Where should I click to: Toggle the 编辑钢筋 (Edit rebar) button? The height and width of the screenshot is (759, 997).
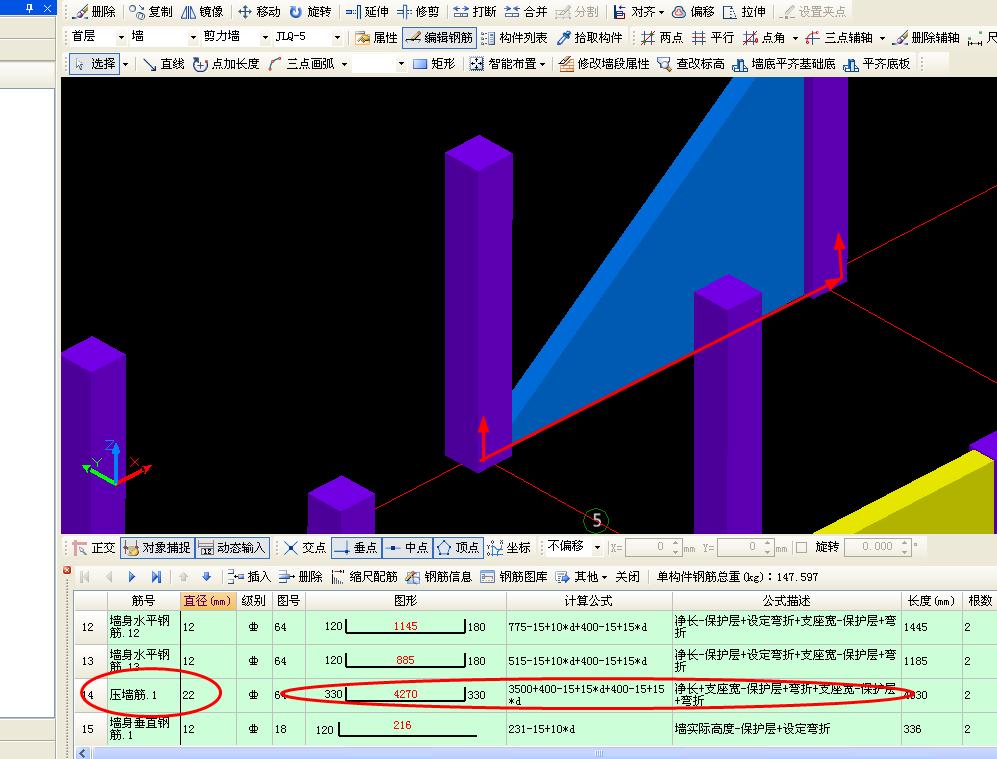439,38
